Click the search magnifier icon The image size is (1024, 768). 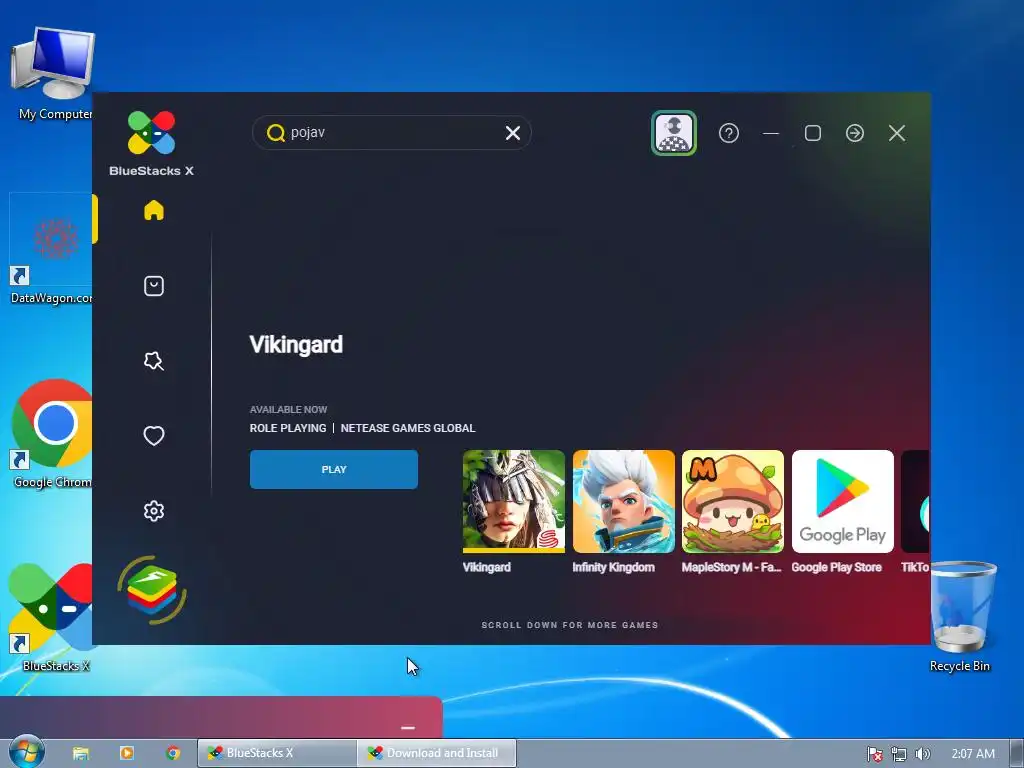click(x=276, y=133)
